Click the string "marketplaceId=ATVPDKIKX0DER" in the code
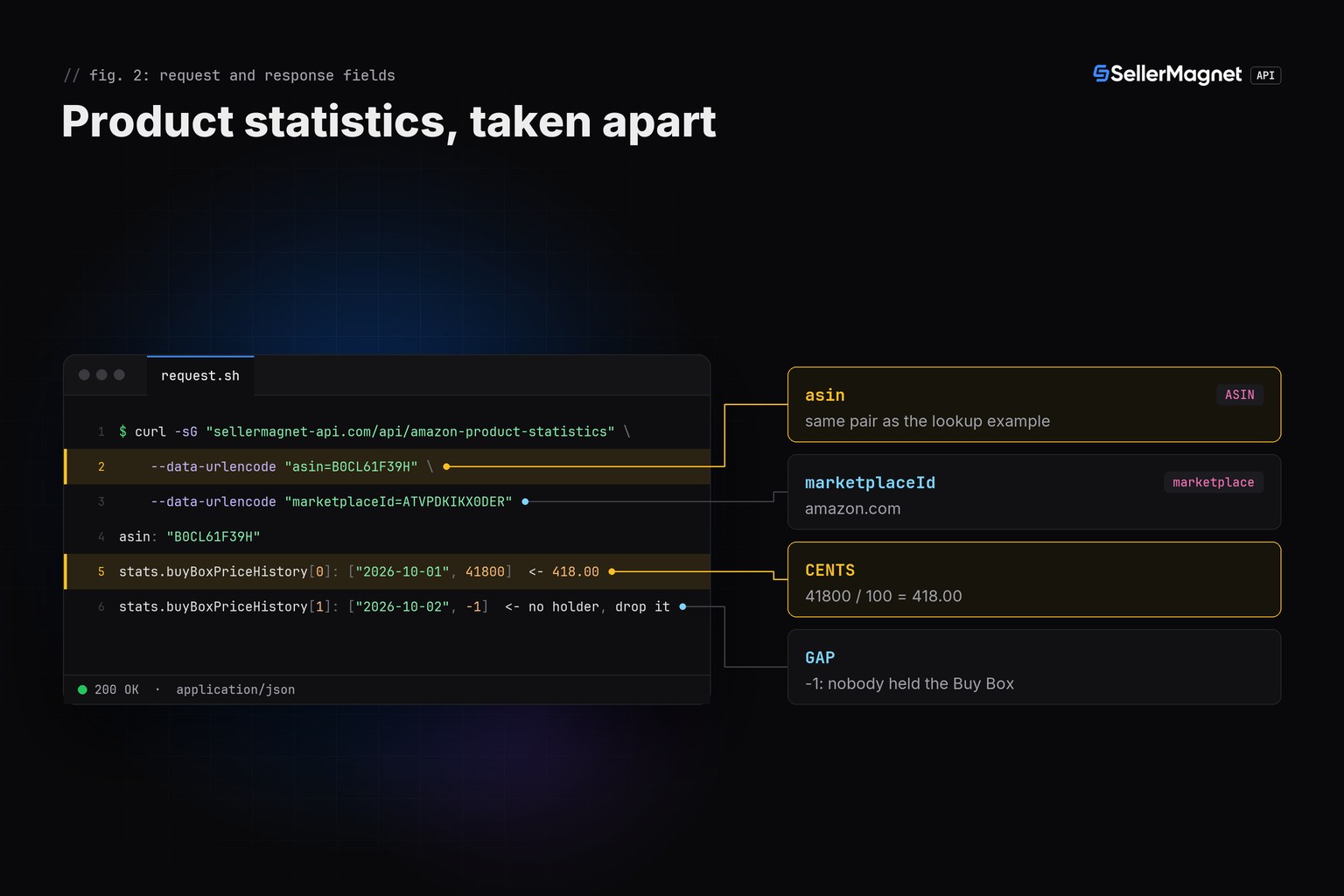Viewport: 1344px width, 896px height. click(x=398, y=501)
